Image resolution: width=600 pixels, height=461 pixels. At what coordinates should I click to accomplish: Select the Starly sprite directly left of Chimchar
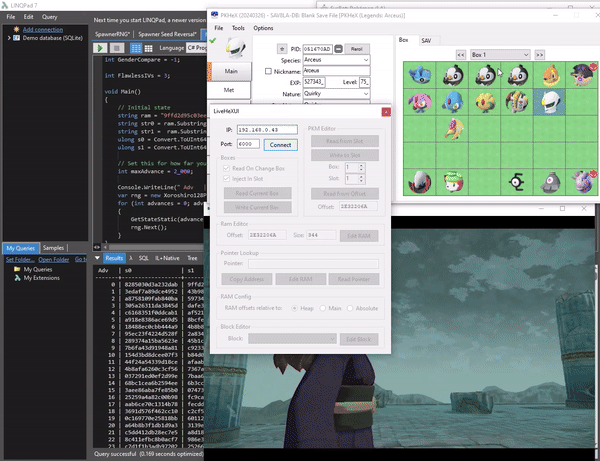pyautogui.click(x=517, y=75)
